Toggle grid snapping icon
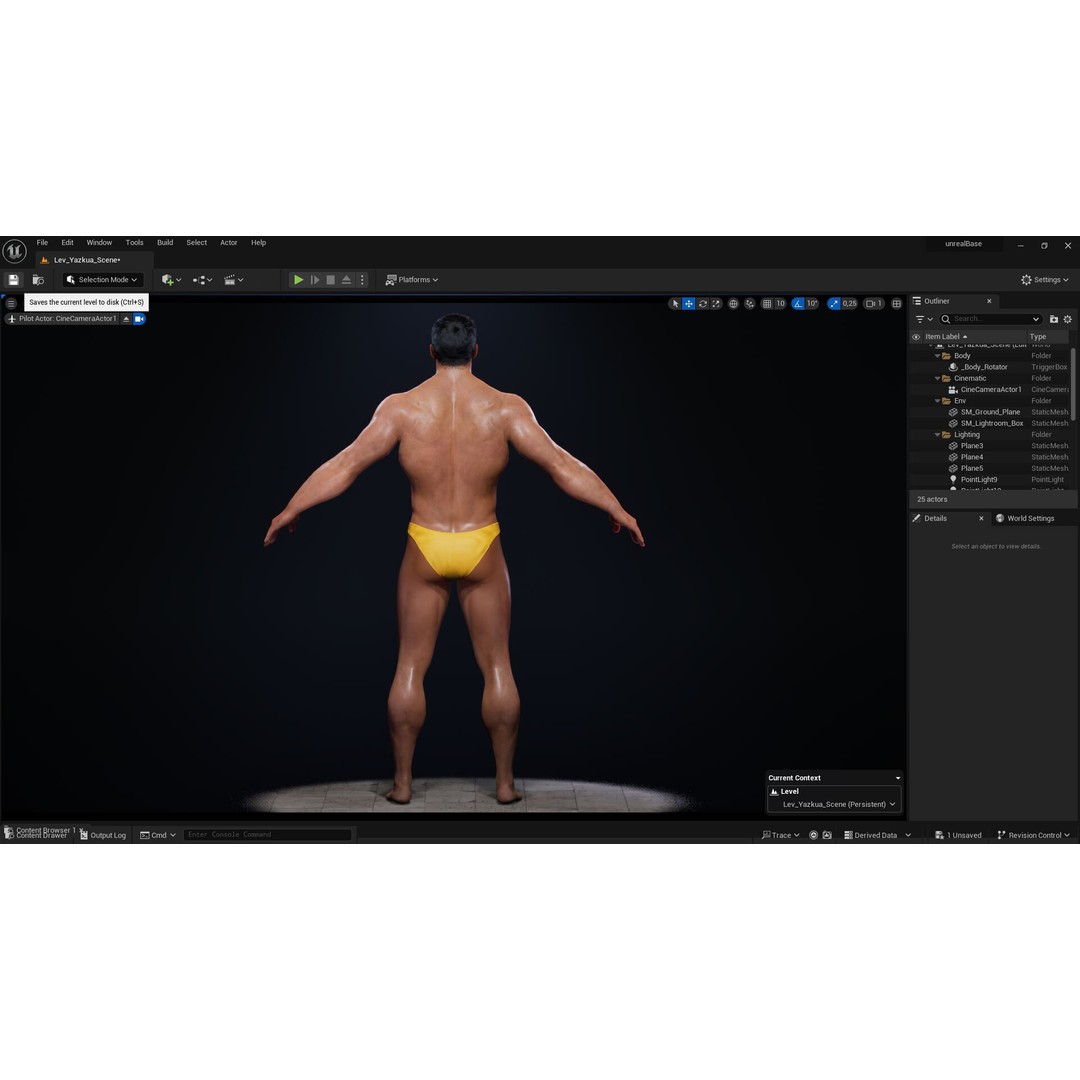 767,304
